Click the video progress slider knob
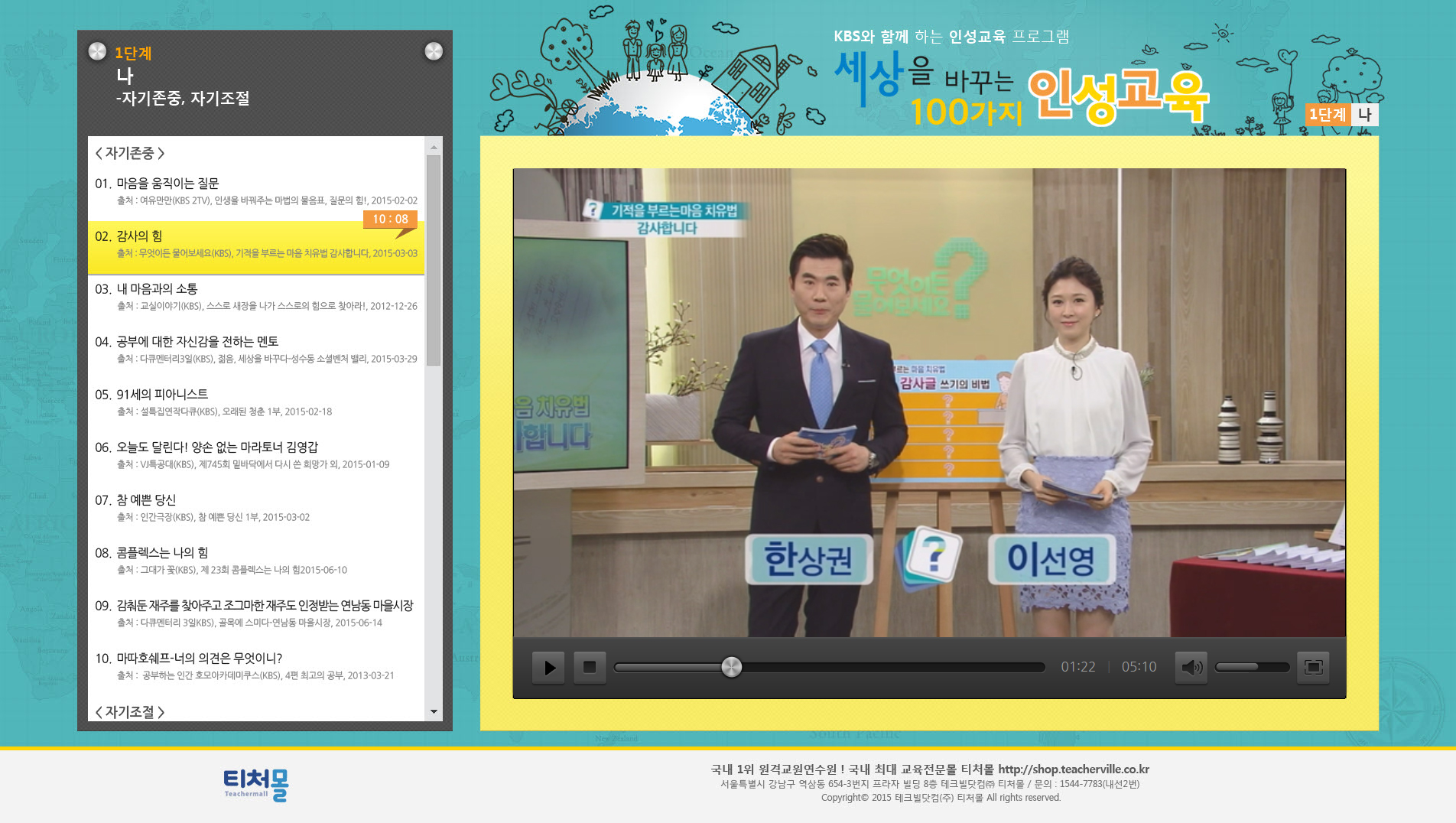 point(731,667)
